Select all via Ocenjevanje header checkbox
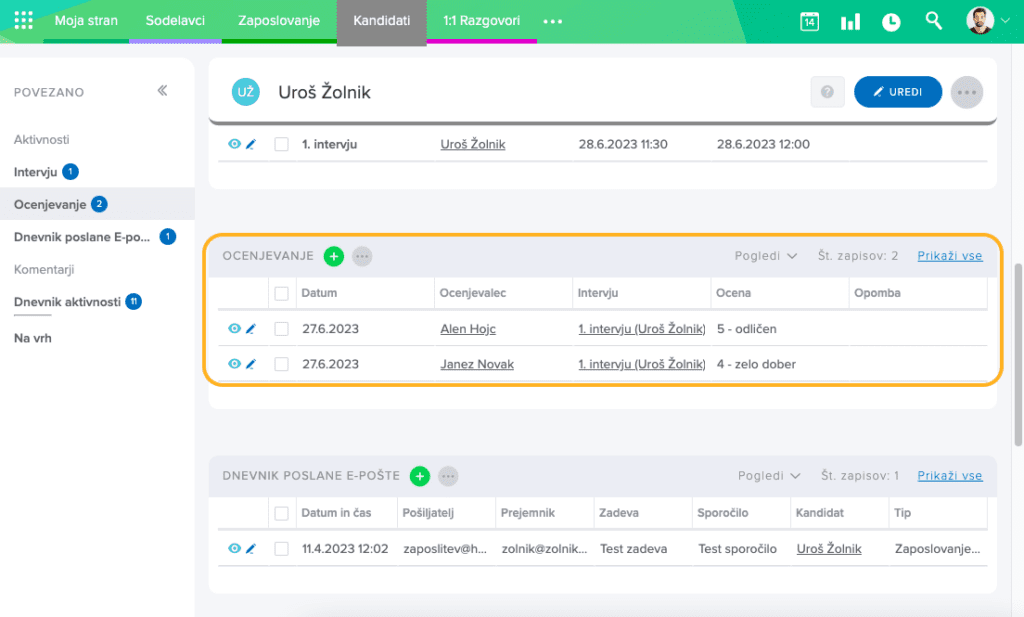 (x=282, y=293)
